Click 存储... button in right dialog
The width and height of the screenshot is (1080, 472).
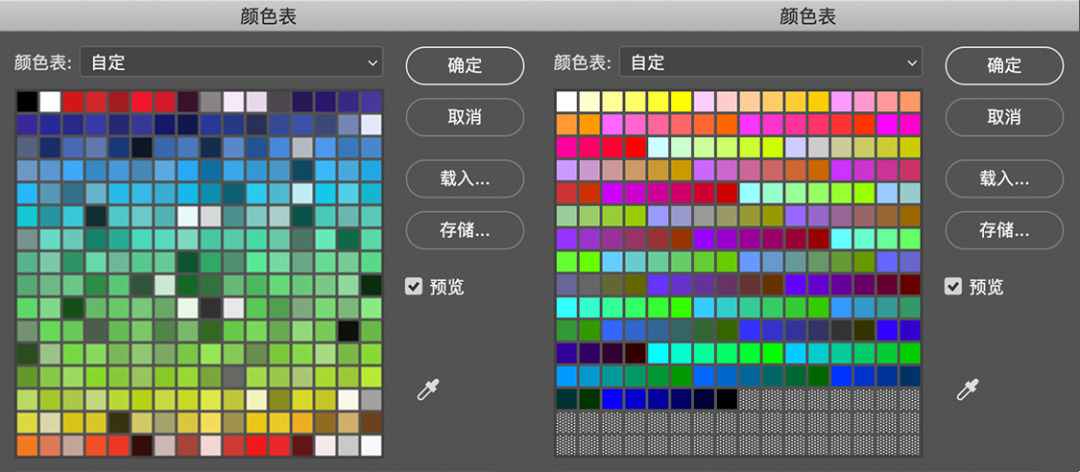(1004, 230)
